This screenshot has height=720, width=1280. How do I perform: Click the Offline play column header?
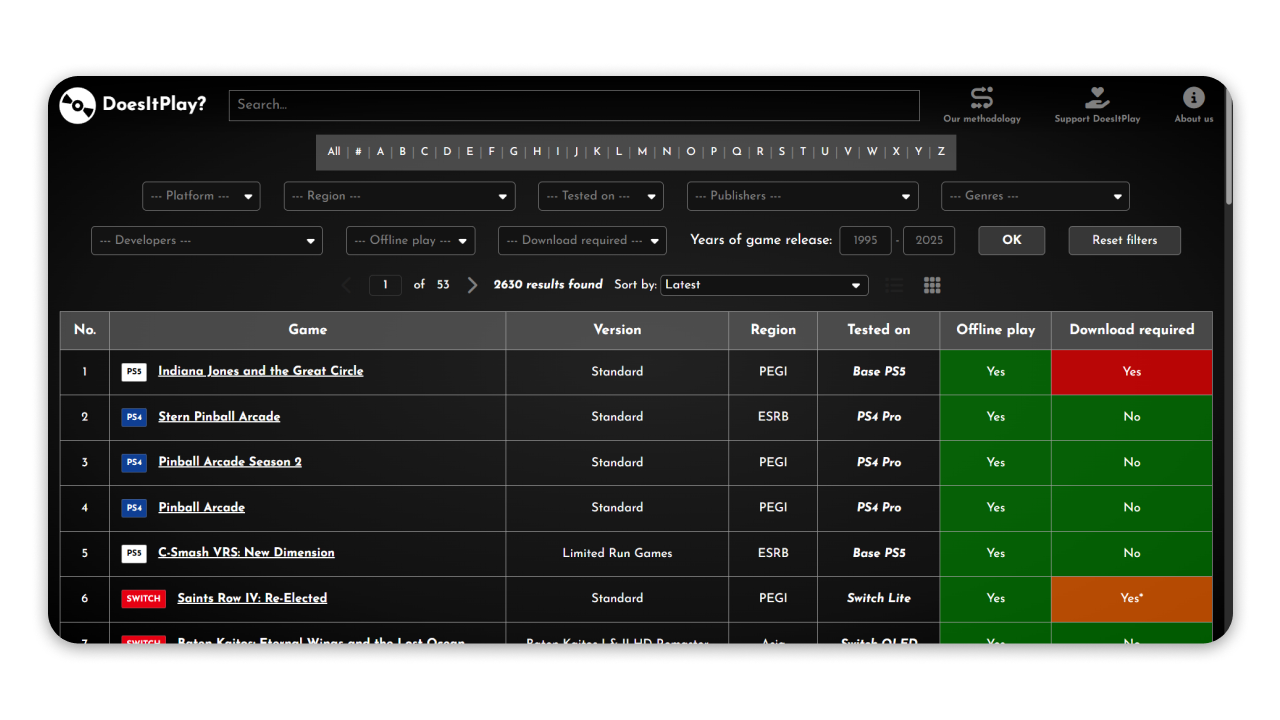pos(995,330)
